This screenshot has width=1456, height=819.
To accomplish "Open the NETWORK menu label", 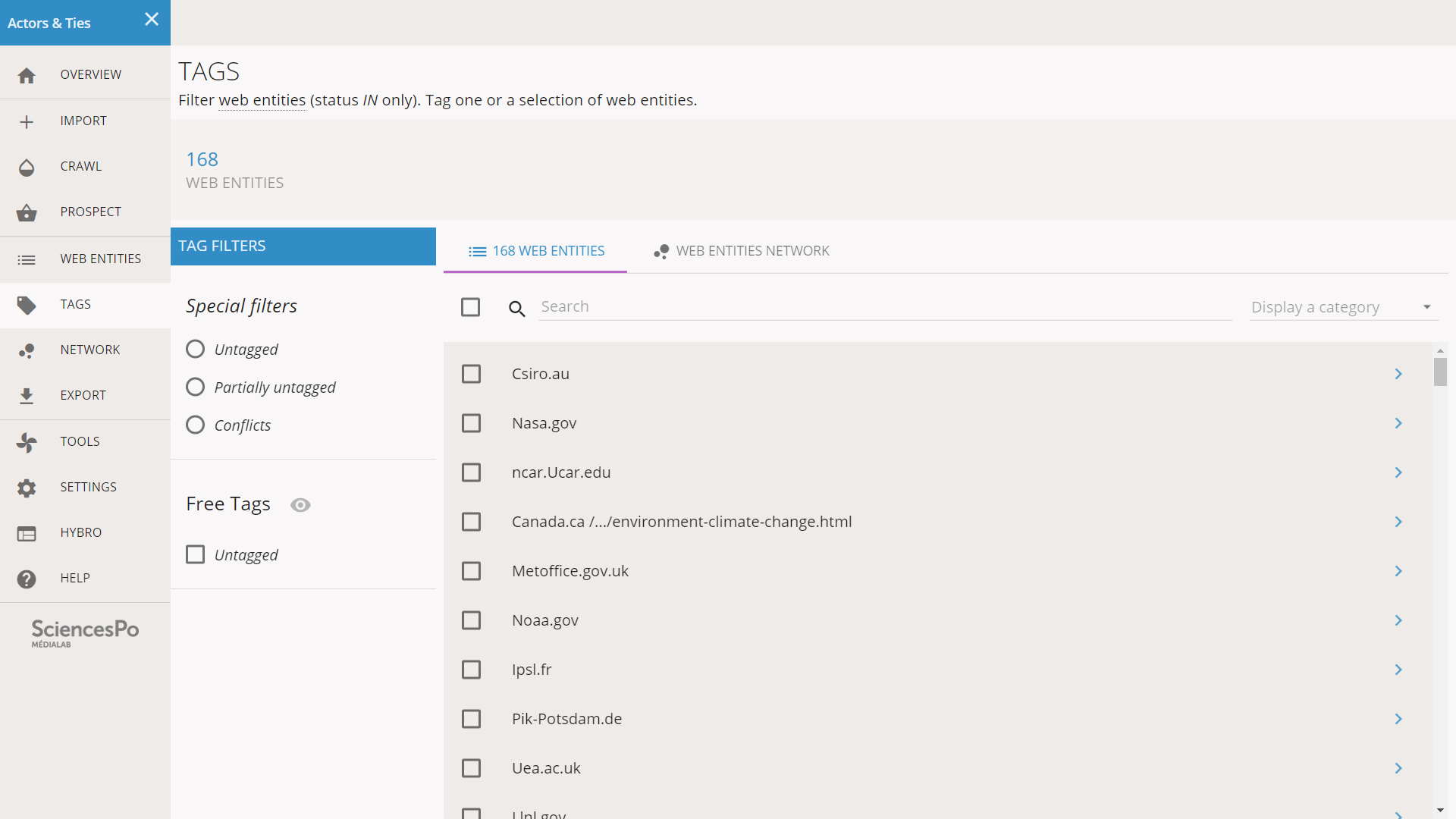I will 90,350.
